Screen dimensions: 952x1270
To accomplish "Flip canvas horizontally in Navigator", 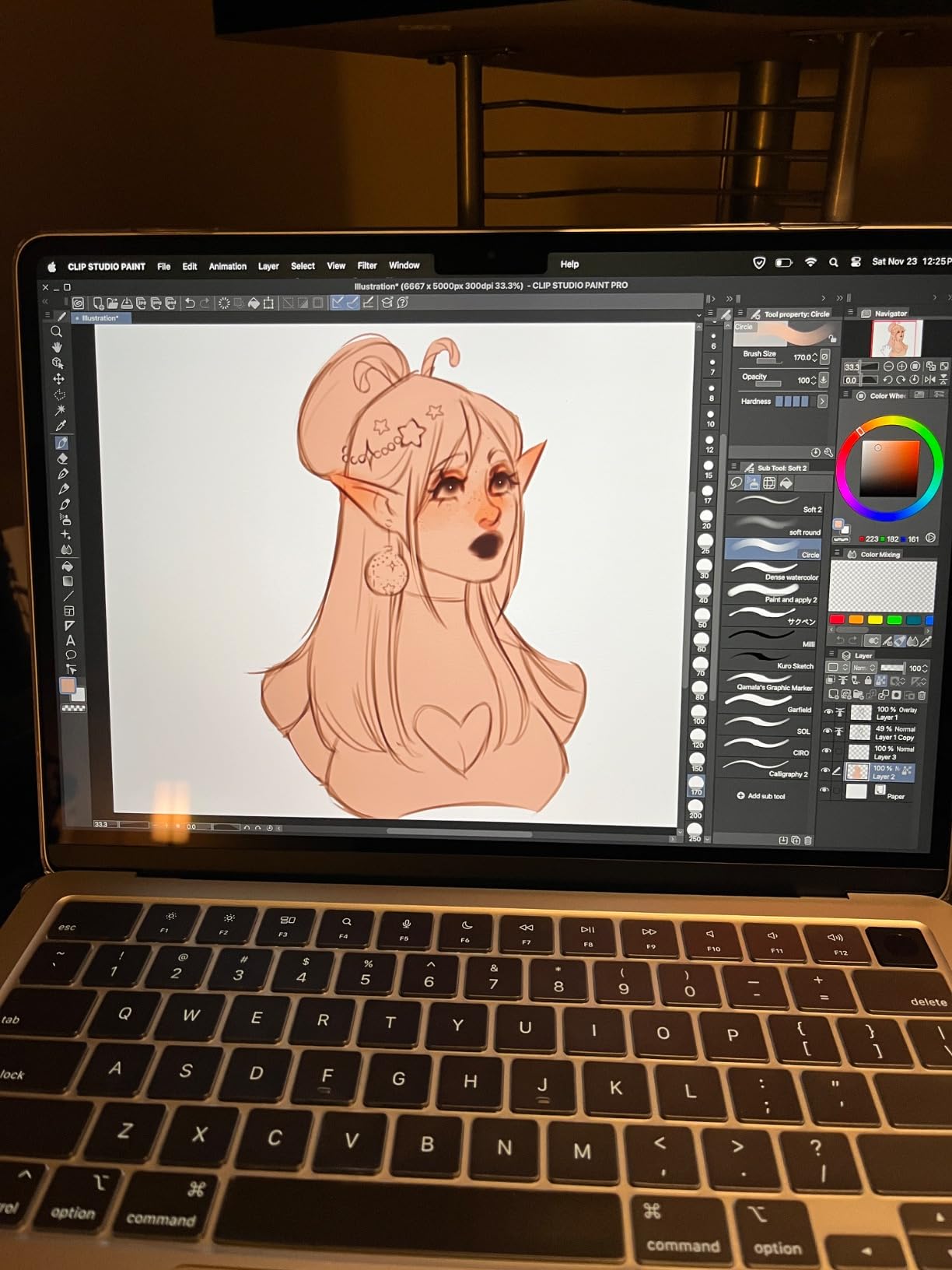I will tap(929, 379).
